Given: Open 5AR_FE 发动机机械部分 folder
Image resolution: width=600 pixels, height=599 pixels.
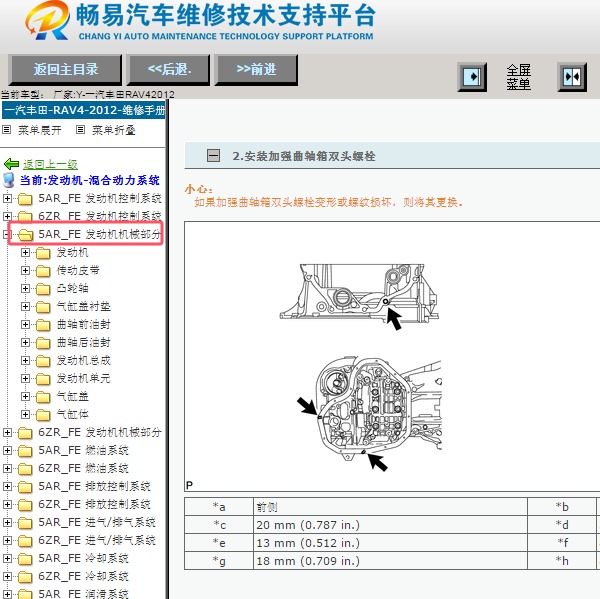Looking at the screenshot, I should (99, 234).
